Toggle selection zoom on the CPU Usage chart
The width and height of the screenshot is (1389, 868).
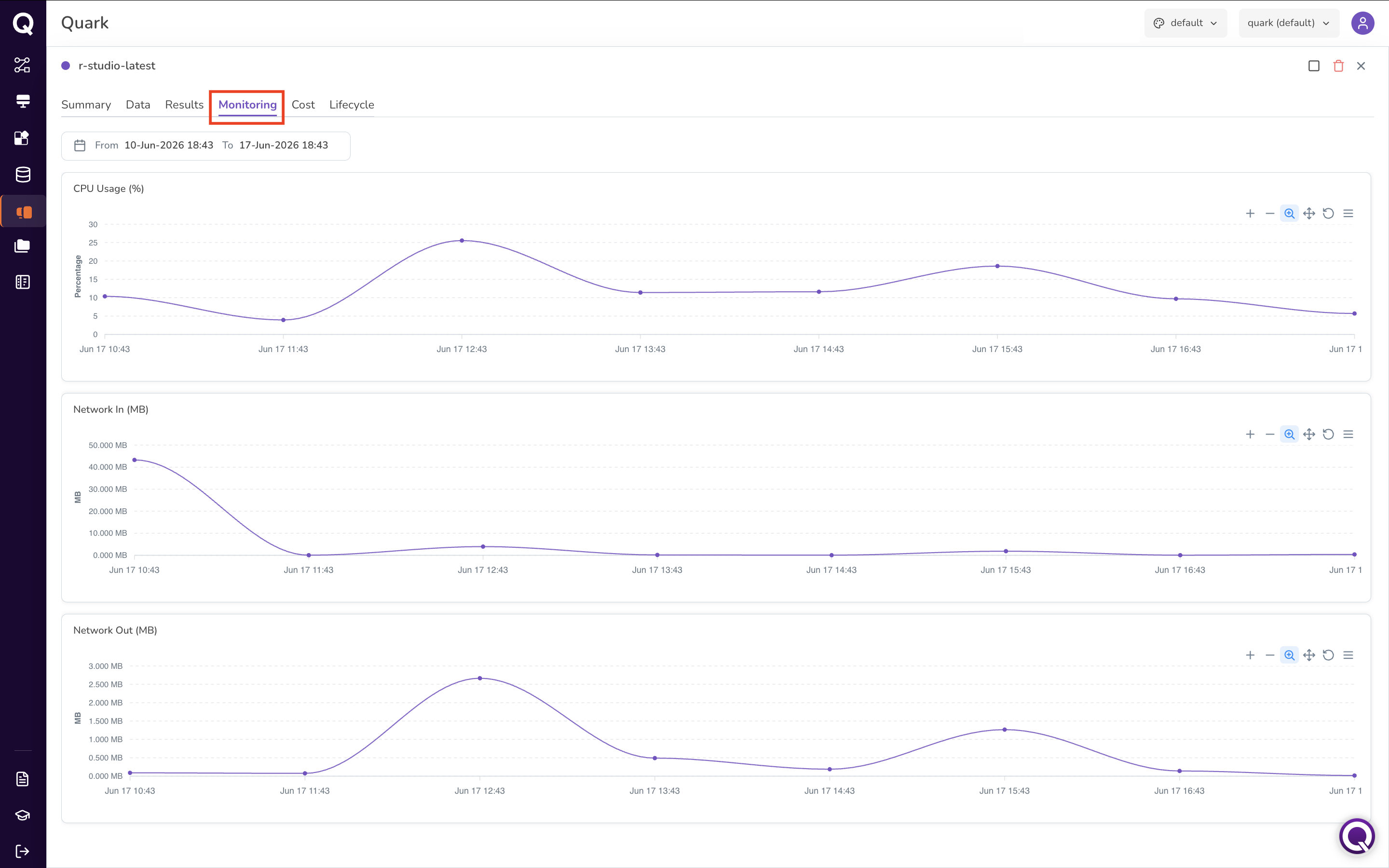click(x=1289, y=214)
